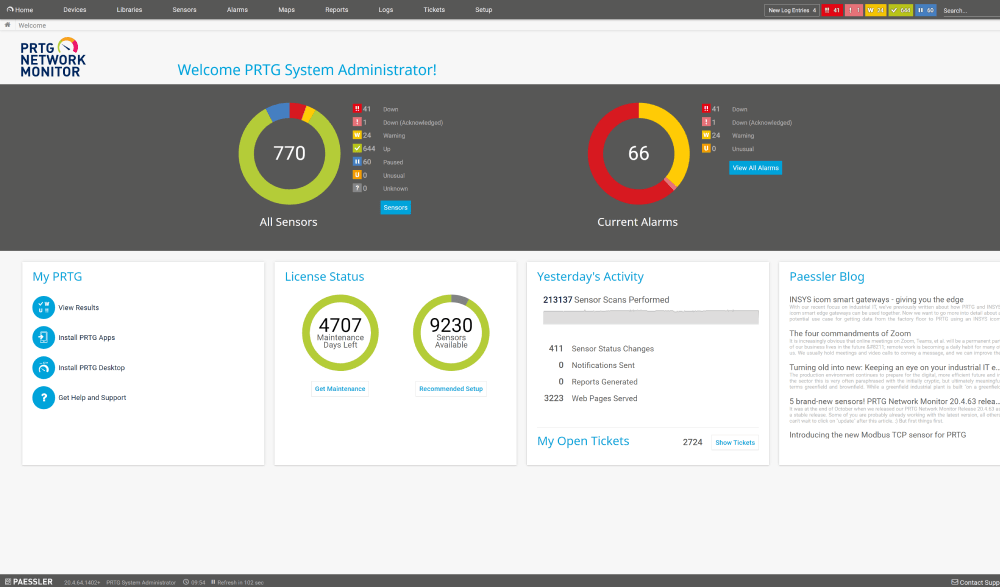This screenshot has height=587, width=1000.
Task: Open the Contact Support link in footer
Action: pyautogui.click(x=976, y=583)
